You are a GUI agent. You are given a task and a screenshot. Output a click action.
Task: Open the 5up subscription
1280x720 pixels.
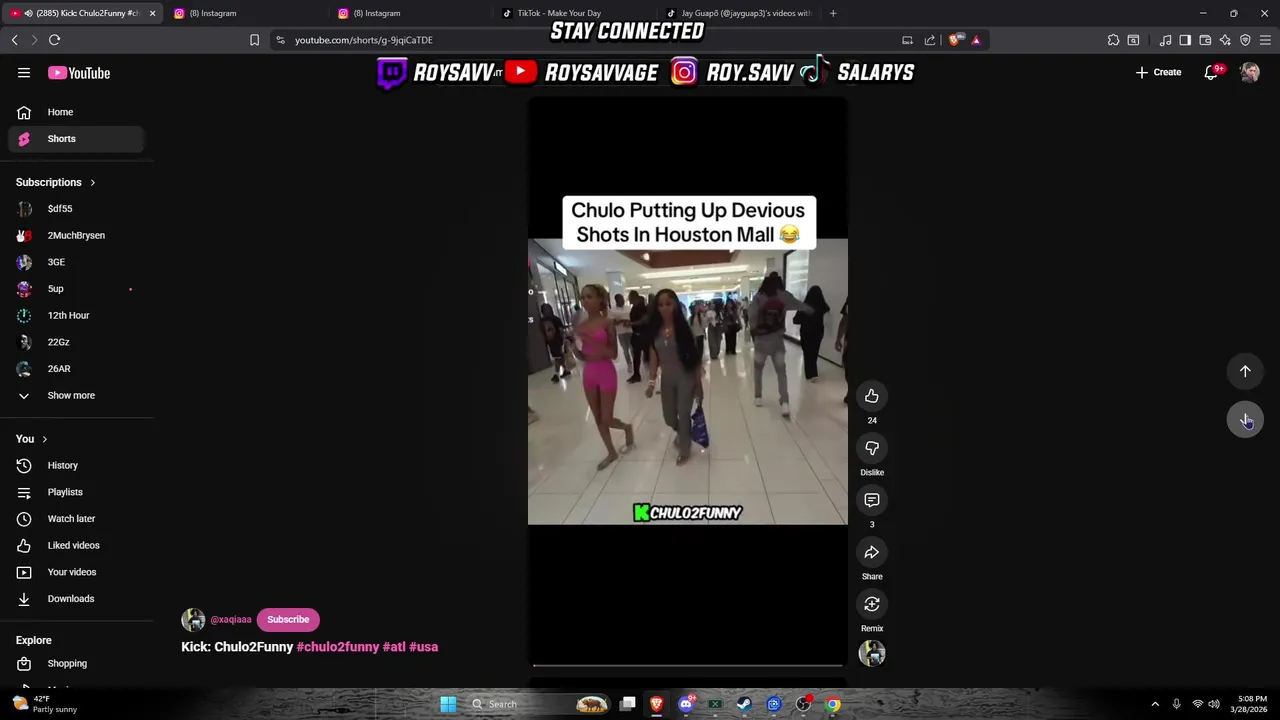(76, 289)
